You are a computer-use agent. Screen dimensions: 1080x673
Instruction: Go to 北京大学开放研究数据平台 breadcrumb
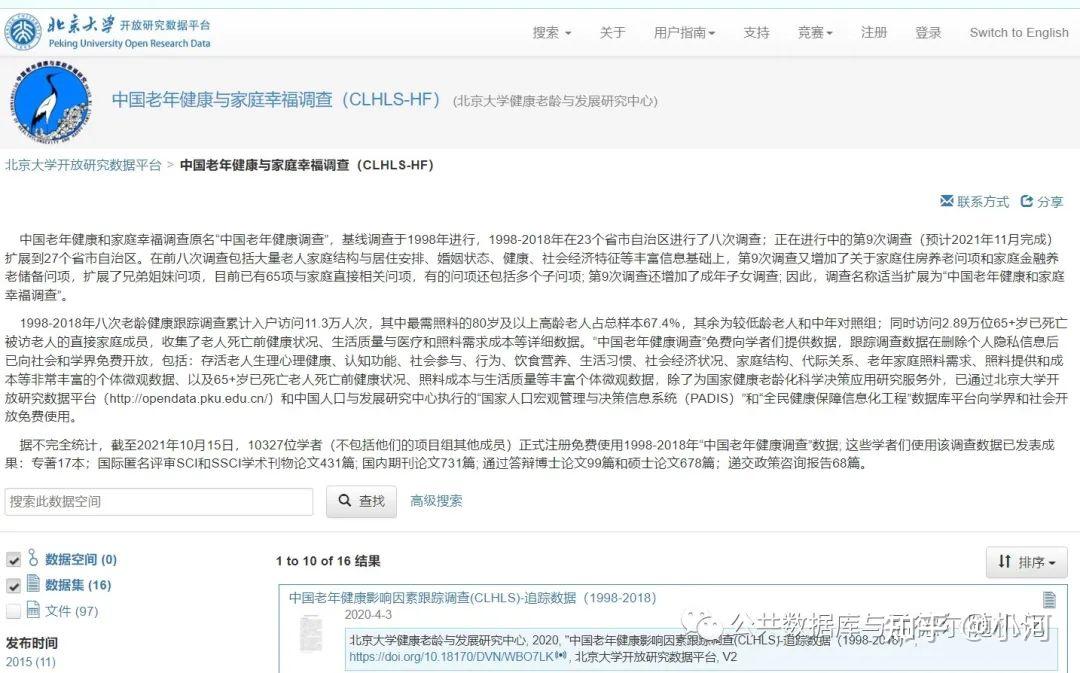[x=83, y=165]
